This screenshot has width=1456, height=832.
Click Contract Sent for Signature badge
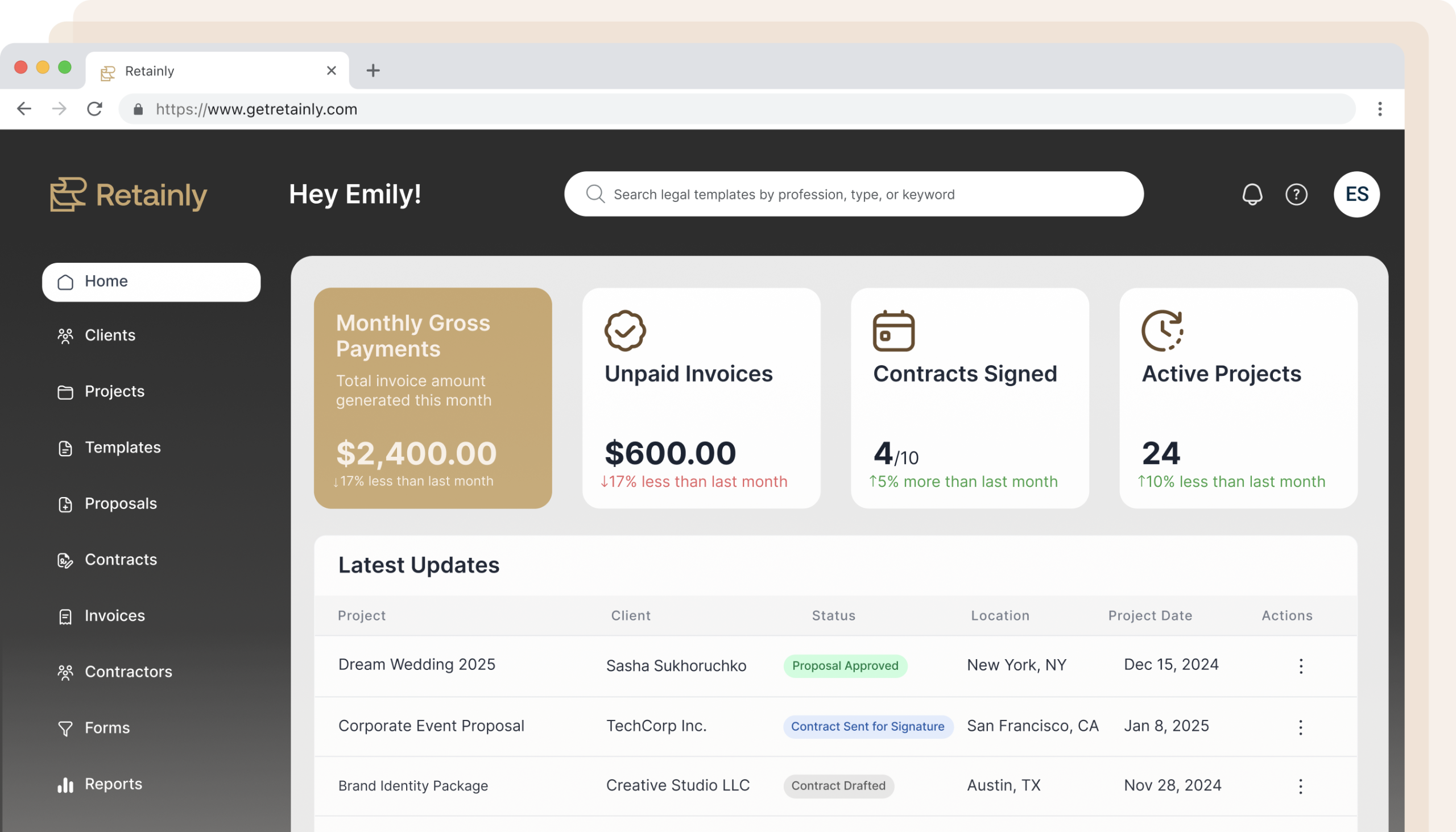(867, 726)
